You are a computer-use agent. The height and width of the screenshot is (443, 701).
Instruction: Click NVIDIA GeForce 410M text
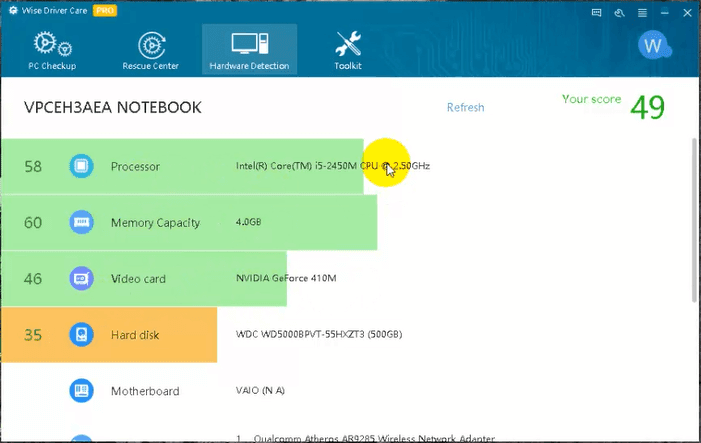click(286, 278)
